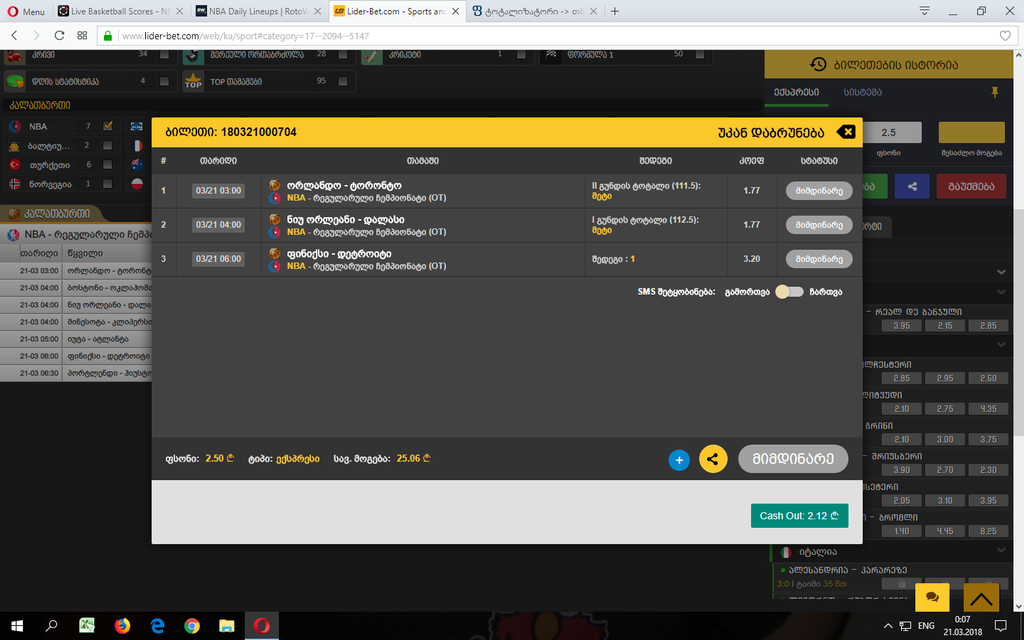
Task: Open the Opera Menu button
Action: pyautogui.click(x=26, y=11)
